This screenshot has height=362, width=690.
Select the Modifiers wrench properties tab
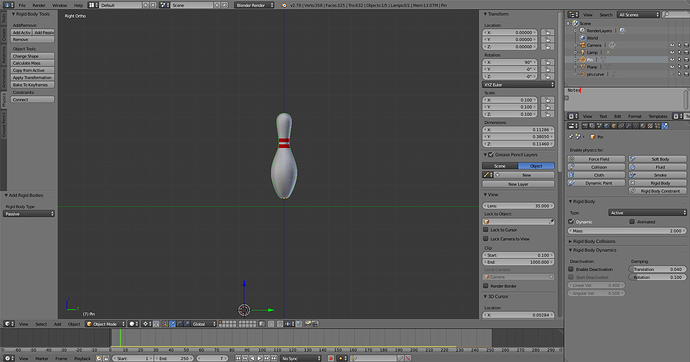click(628, 126)
